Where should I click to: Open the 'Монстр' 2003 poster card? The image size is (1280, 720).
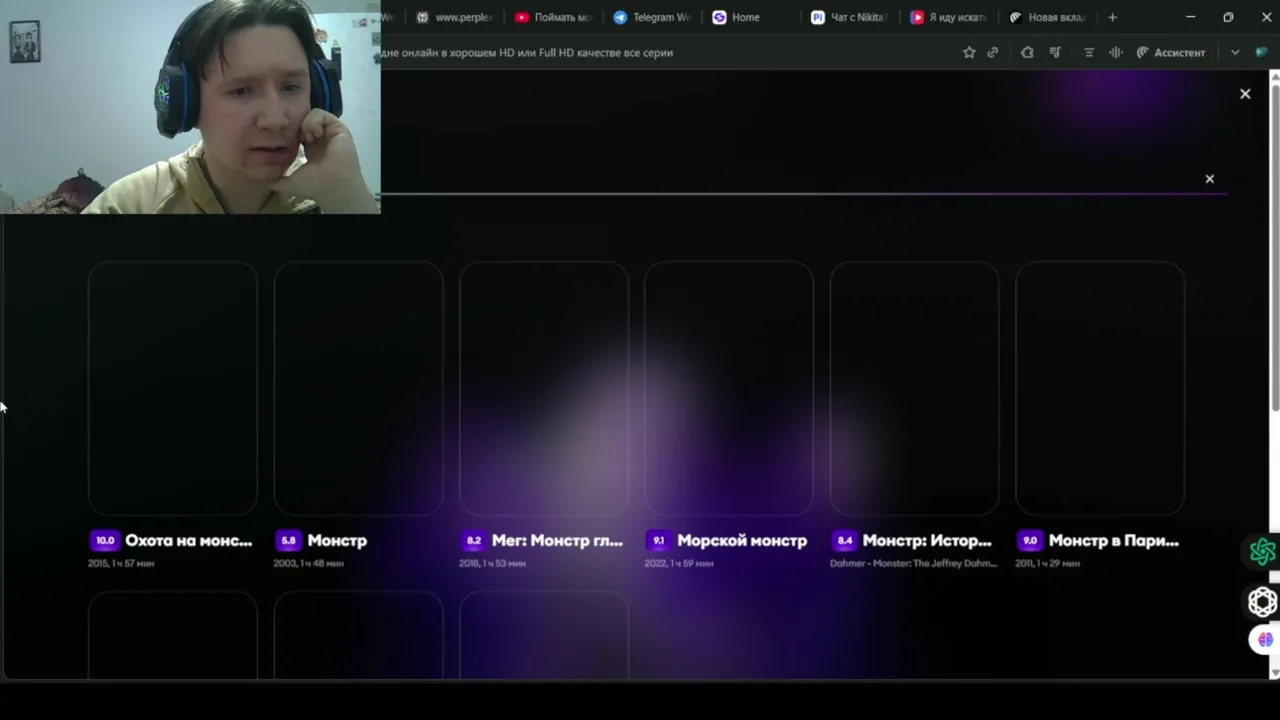coord(358,388)
